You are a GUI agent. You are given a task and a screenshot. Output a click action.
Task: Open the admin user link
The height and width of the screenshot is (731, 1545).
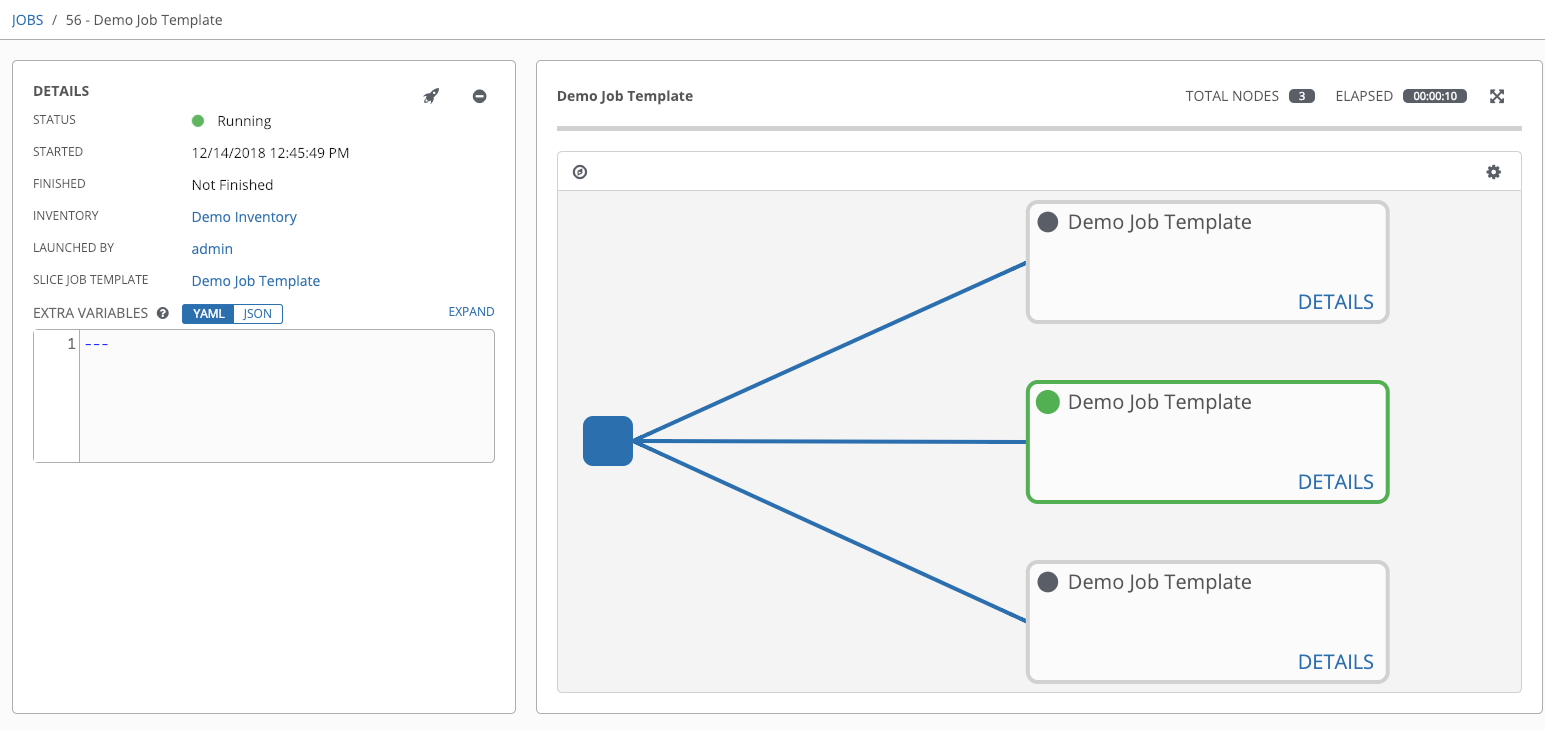point(212,249)
